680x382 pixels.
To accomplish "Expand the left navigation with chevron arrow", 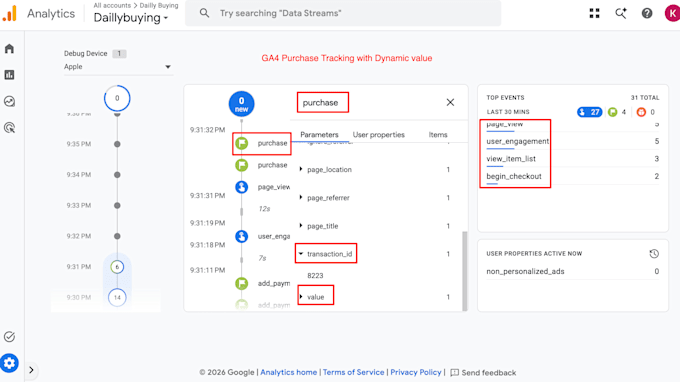I will pyautogui.click(x=31, y=370).
